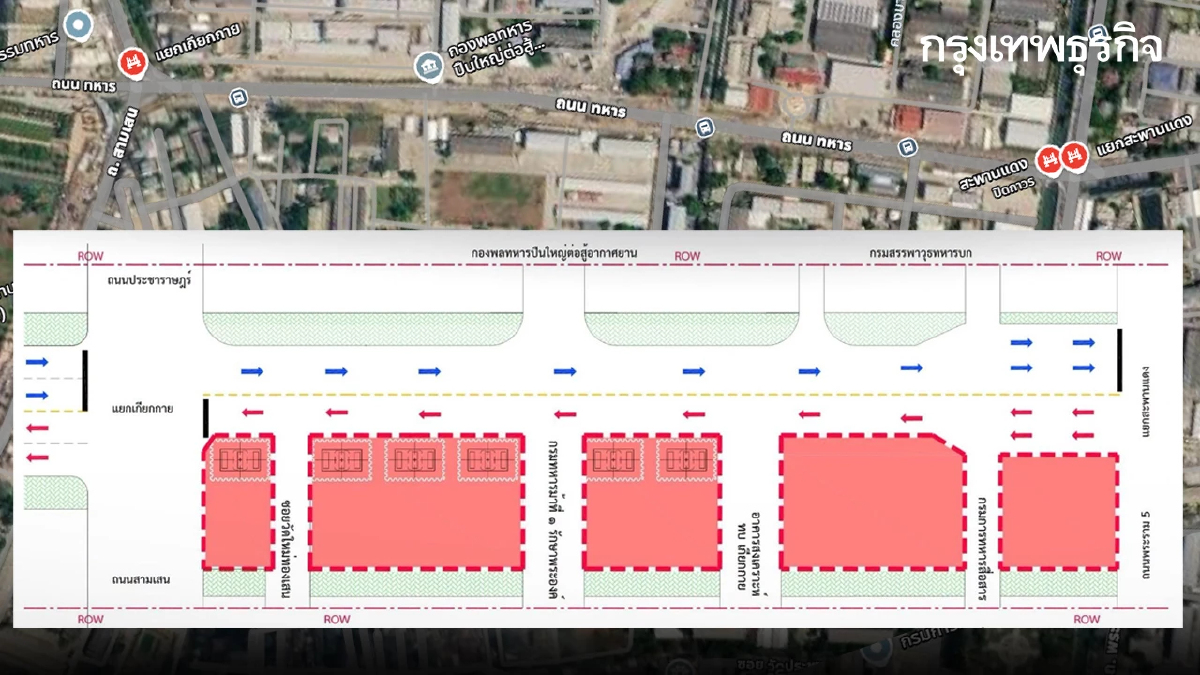Click the red marker at แยกเกียกกาย on map

click(x=131, y=63)
